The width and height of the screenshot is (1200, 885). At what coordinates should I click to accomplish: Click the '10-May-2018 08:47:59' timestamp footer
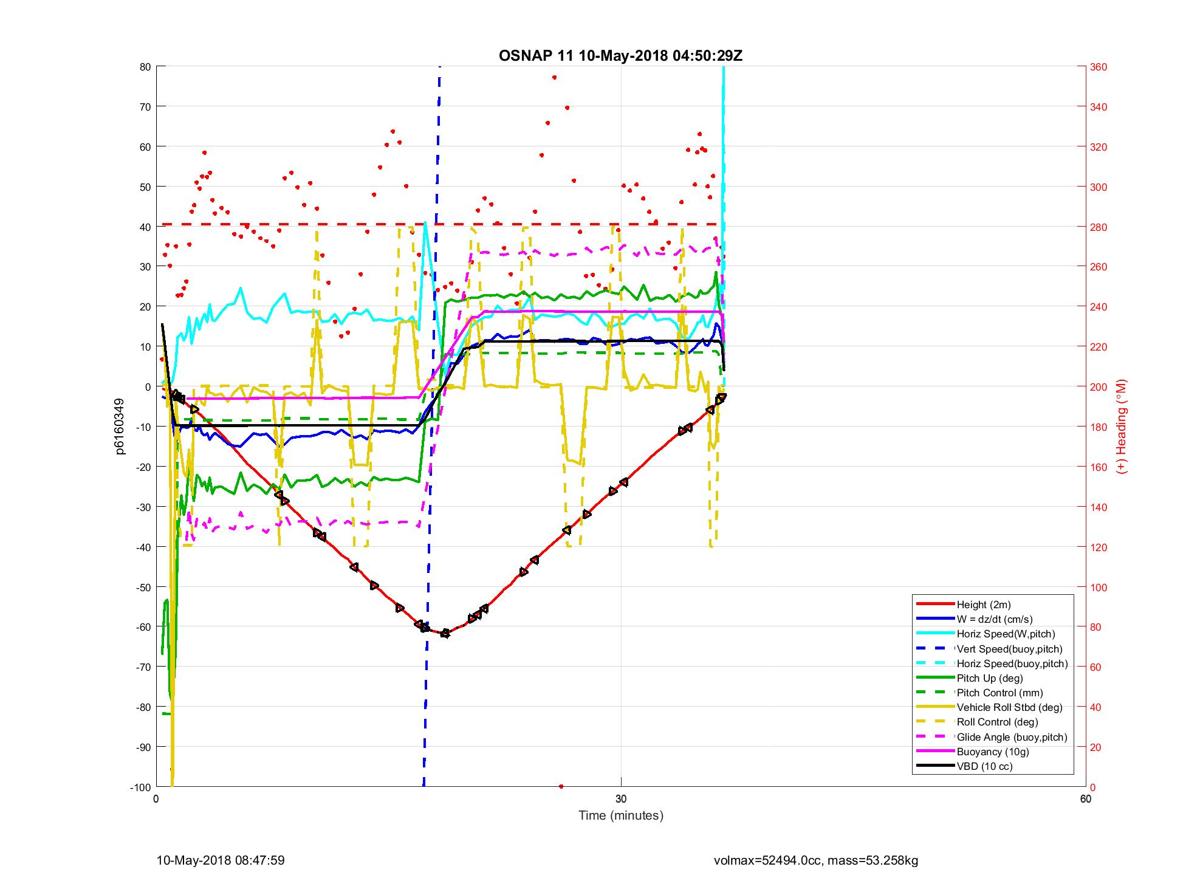click(222, 860)
